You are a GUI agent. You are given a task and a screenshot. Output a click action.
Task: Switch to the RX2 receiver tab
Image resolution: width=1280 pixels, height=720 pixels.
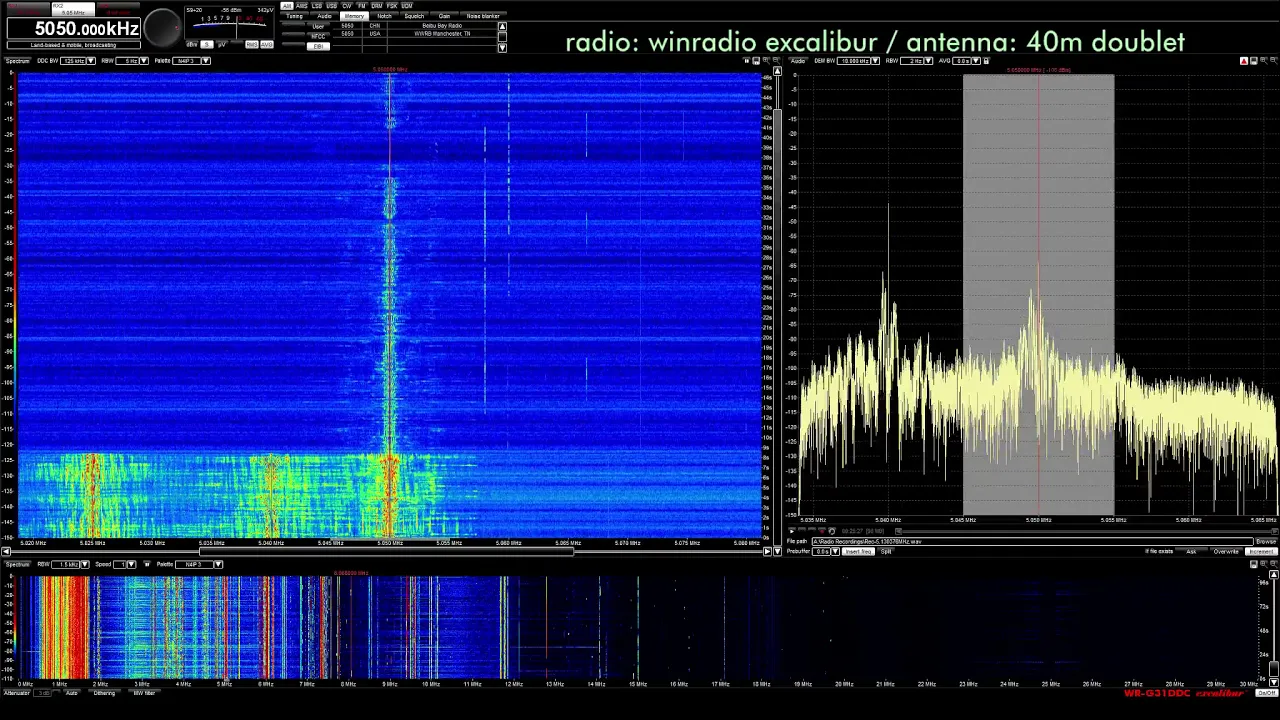(73, 9)
